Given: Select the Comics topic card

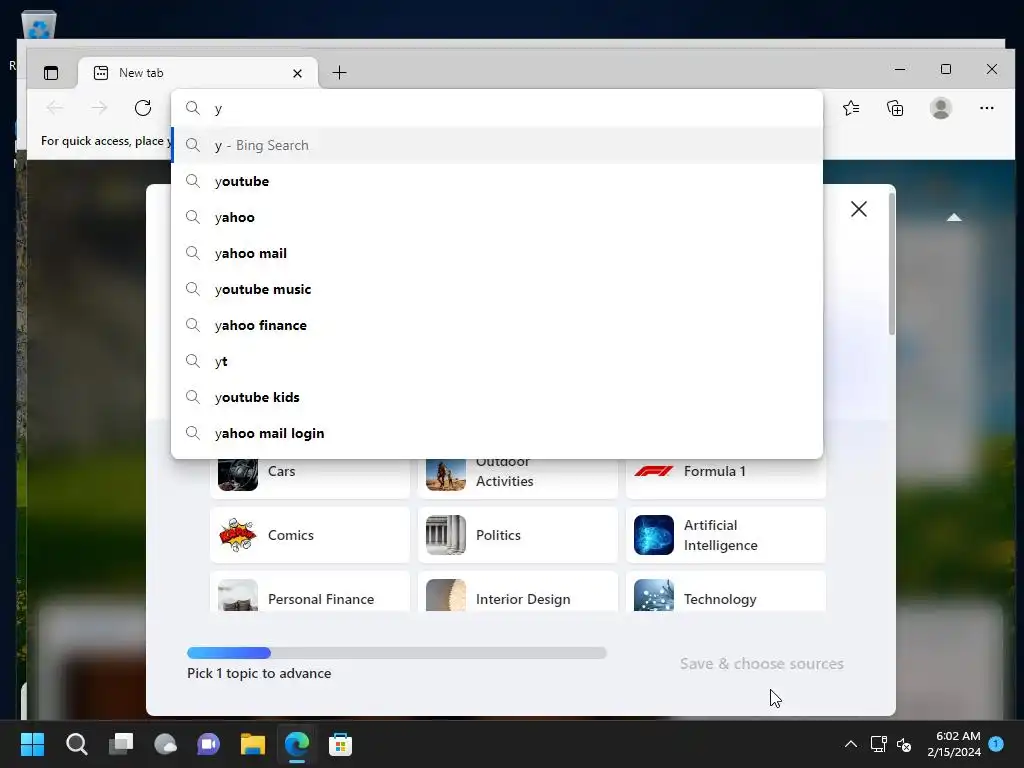Looking at the screenshot, I should (310, 535).
